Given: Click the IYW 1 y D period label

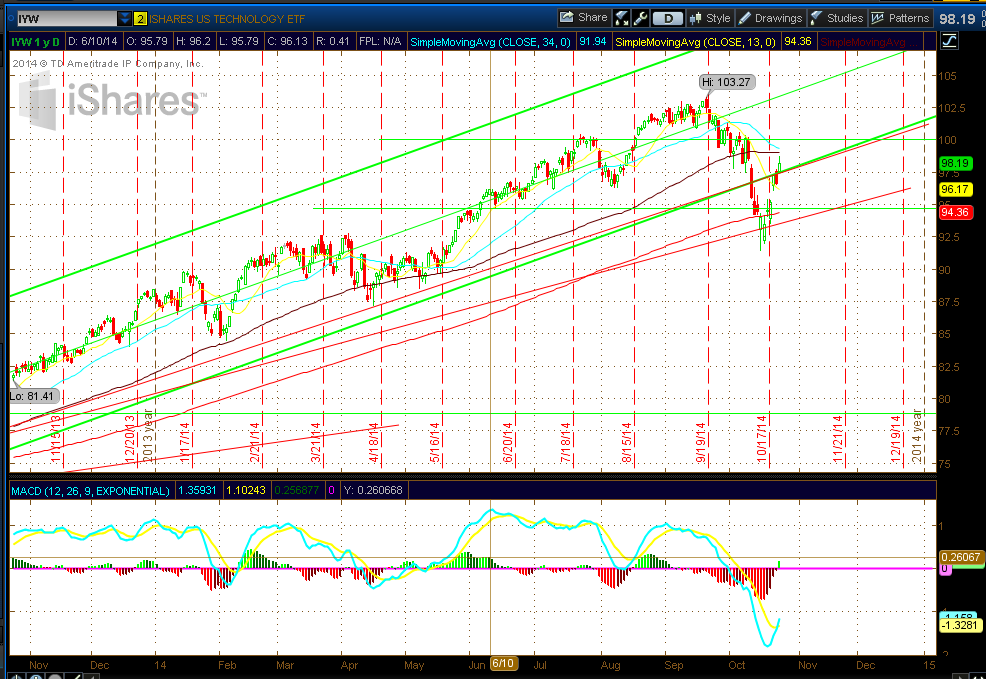Looking at the screenshot, I should (x=35, y=42).
